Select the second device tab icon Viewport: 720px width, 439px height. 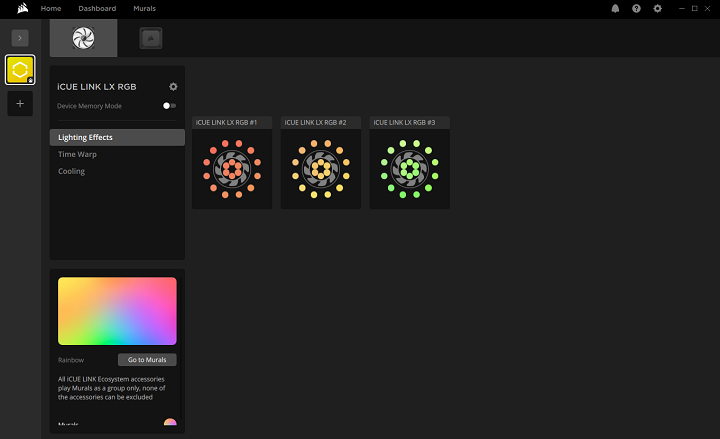pyautogui.click(x=151, y=38)
